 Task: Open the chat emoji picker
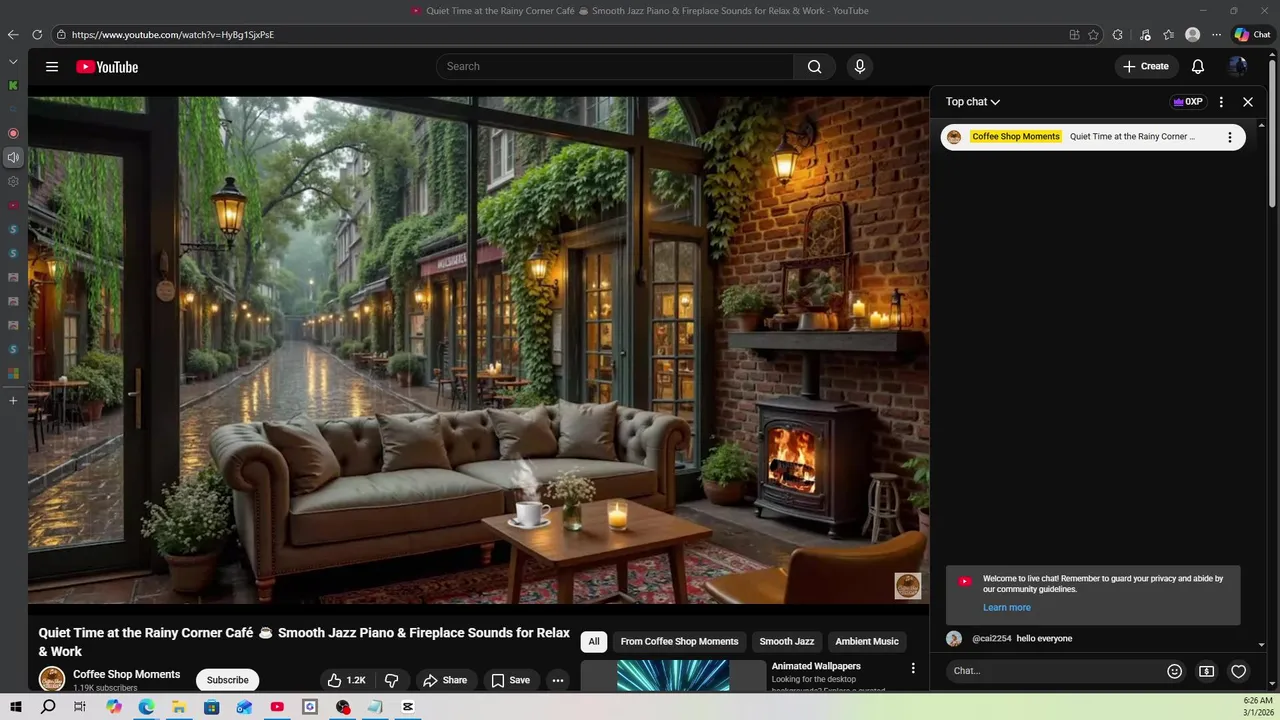1175,671
